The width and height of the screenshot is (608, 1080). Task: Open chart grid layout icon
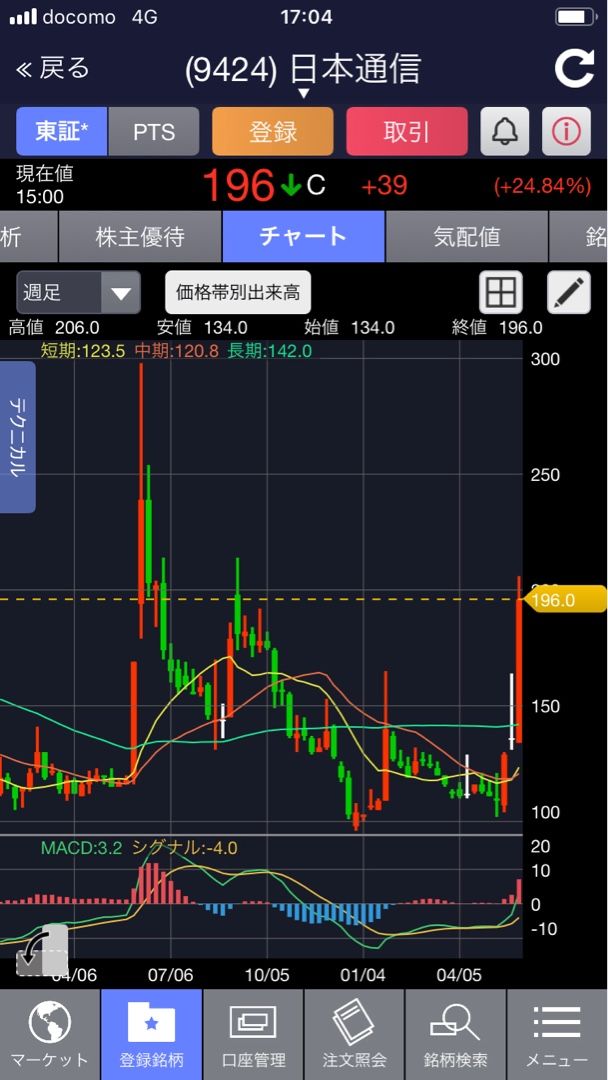(501, 293)
